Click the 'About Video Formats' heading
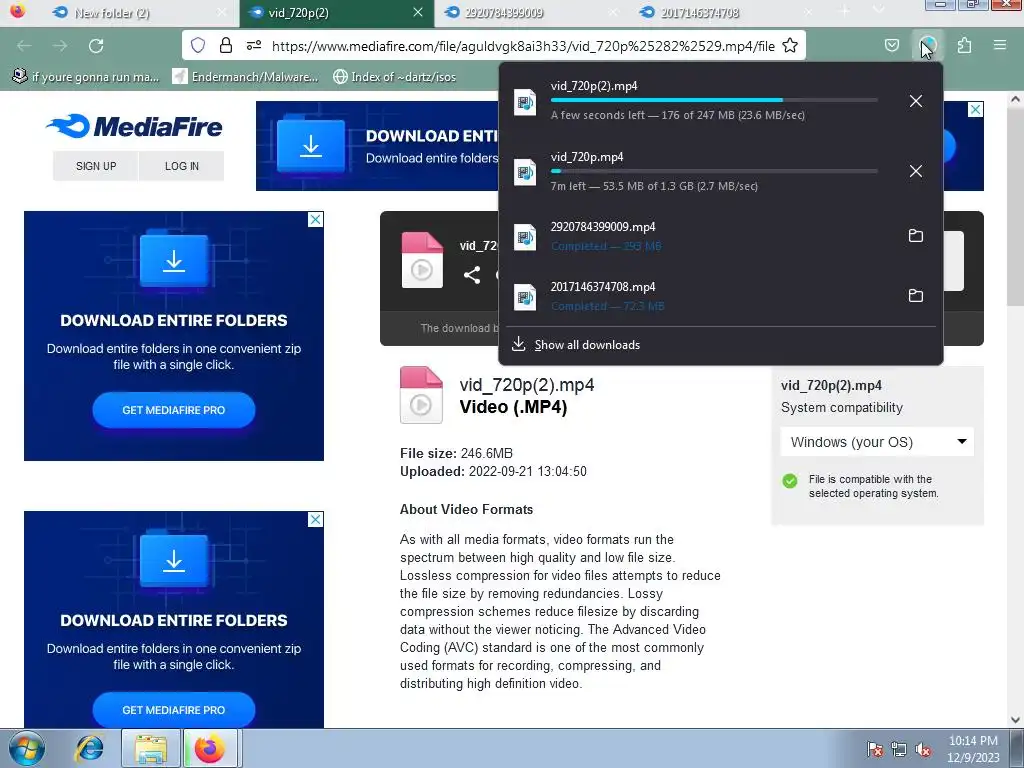Viewport: 1024px width, 768px height. tap(466, 509)
